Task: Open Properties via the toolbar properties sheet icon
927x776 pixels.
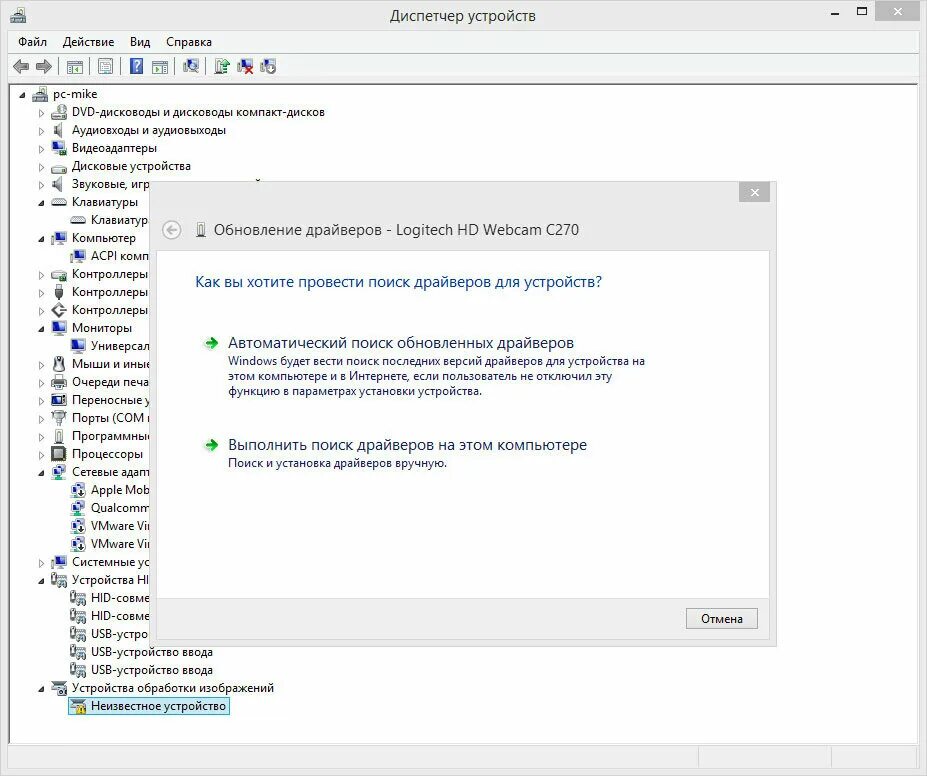Action: (105, 66)
